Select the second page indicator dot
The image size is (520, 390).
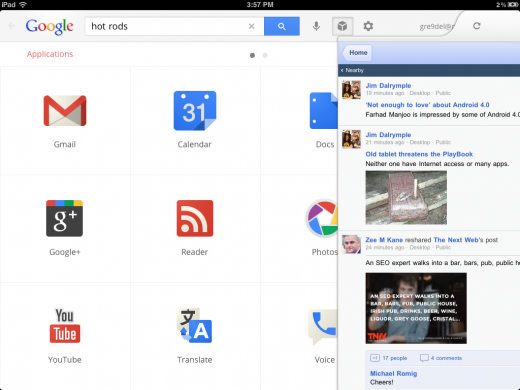(265, 55)
